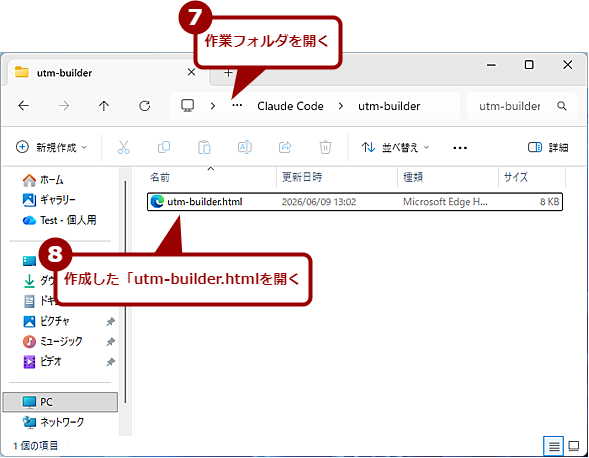Sort by the 更新日時 column header

coord(302,177)
